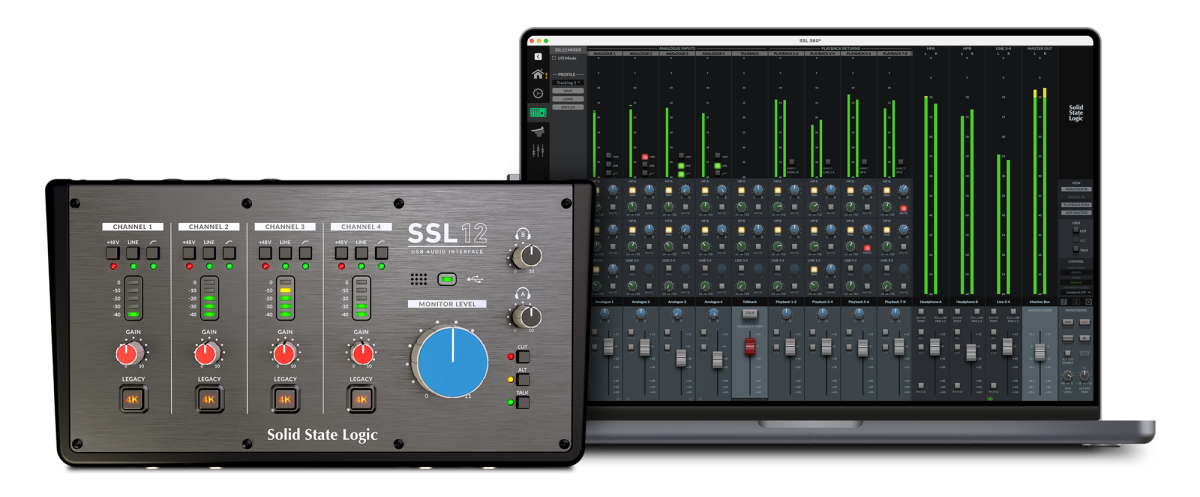Click the USER section TALK button
The height and width of the screenshot is (497, 1200).
point(1076,250)
